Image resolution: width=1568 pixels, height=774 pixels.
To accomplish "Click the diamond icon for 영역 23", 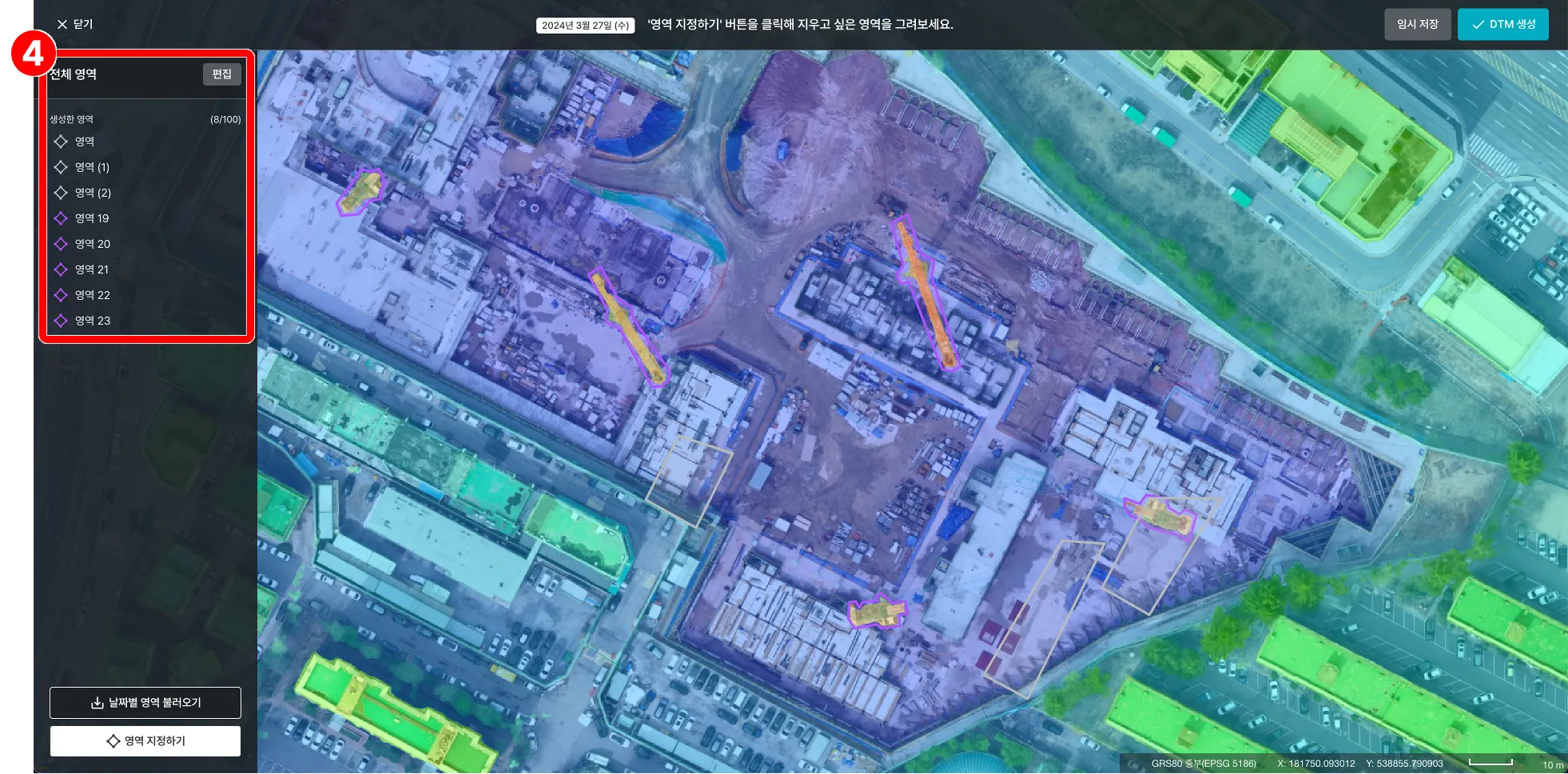I will pyautogui.click(x=61, y=321).
